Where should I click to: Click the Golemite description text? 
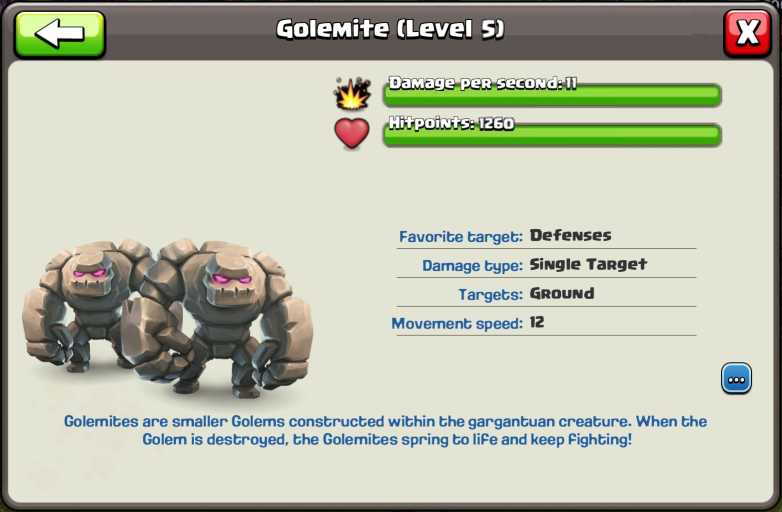pyautogui.click(x=386, y=430)
